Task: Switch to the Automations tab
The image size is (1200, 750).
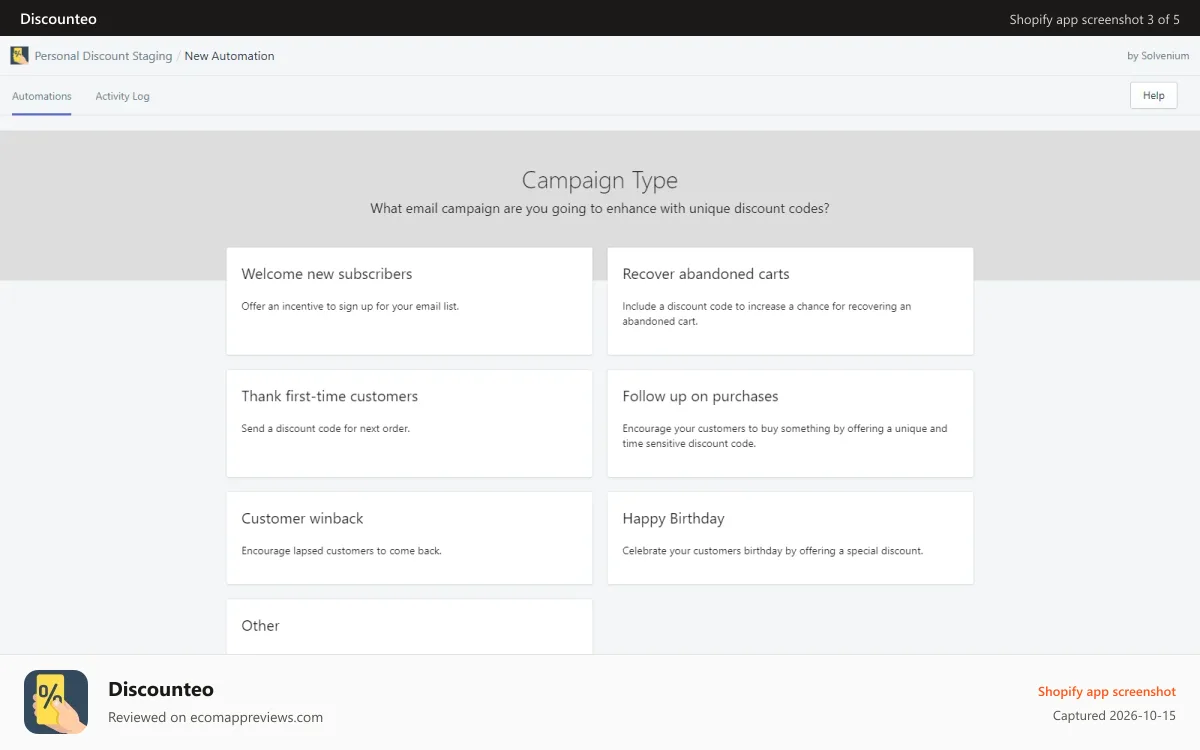Action: click(x=42, y=96)
